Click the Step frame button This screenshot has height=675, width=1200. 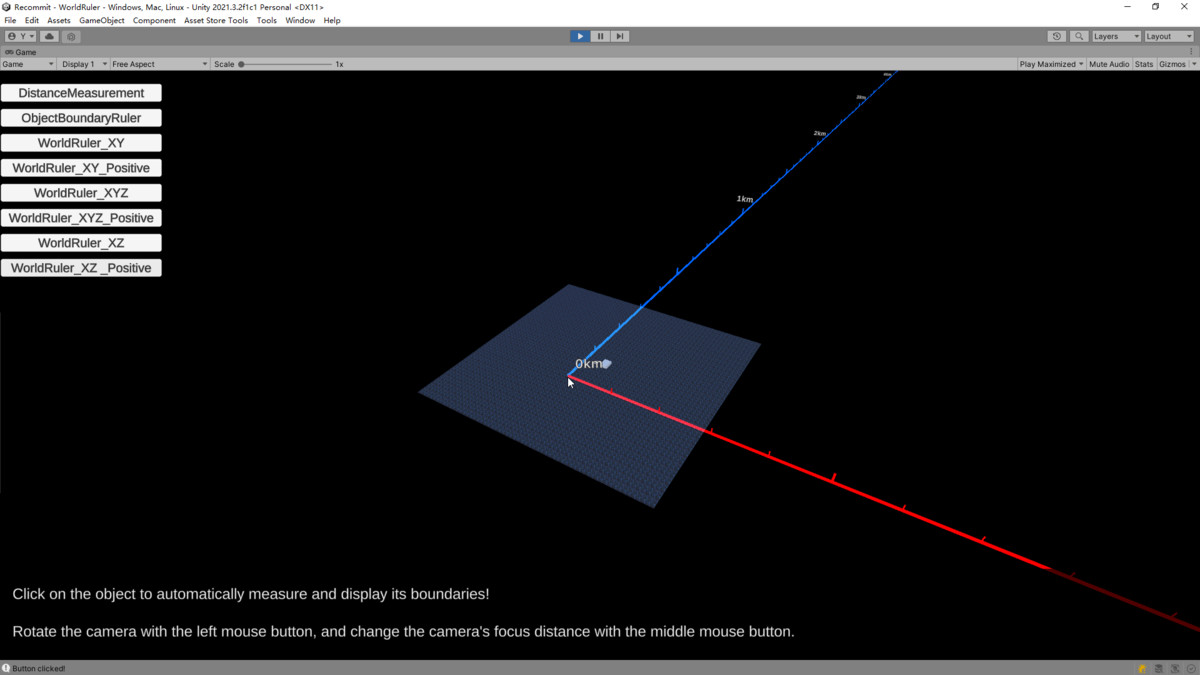coord(620,36)
